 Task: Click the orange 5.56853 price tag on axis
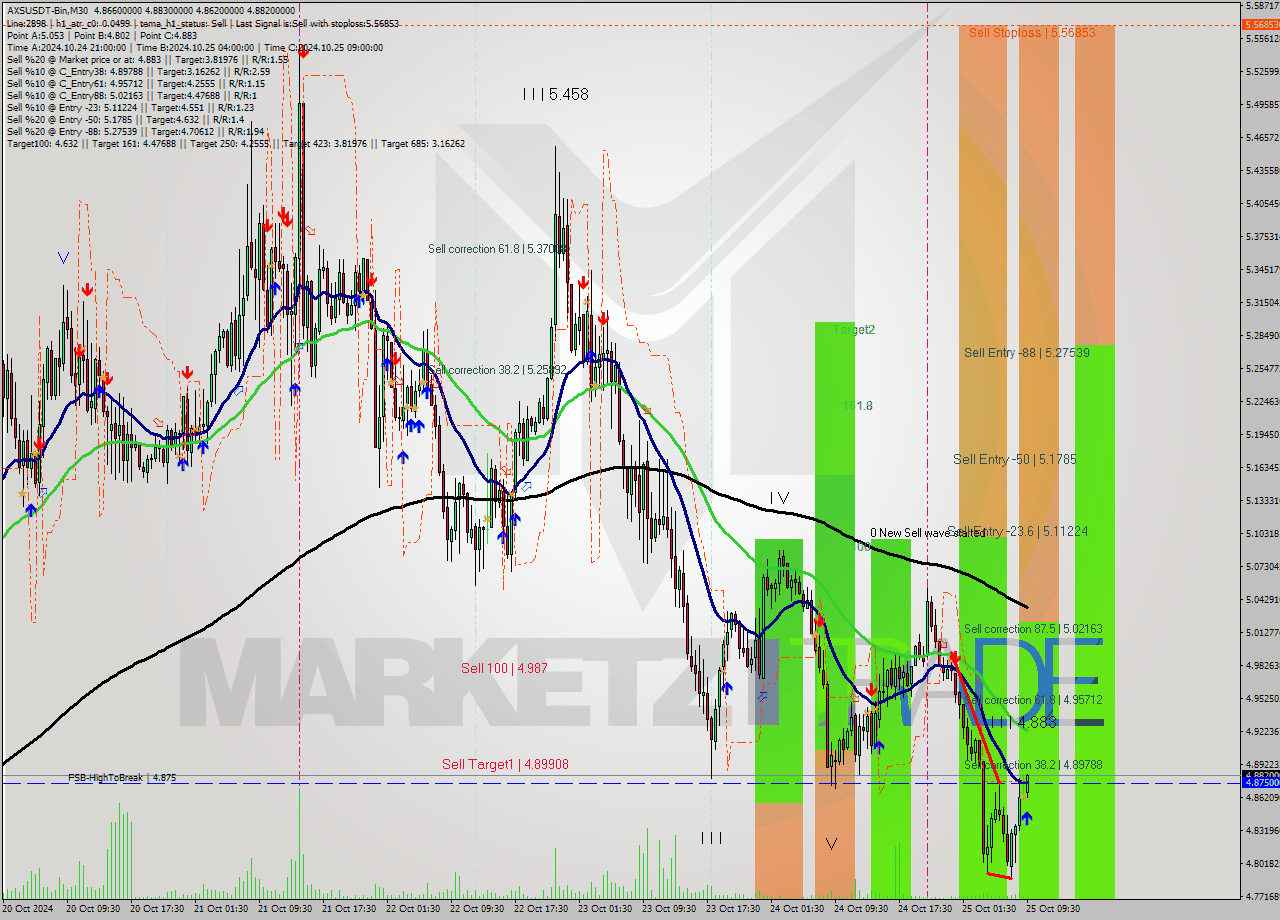point(1260,25)
